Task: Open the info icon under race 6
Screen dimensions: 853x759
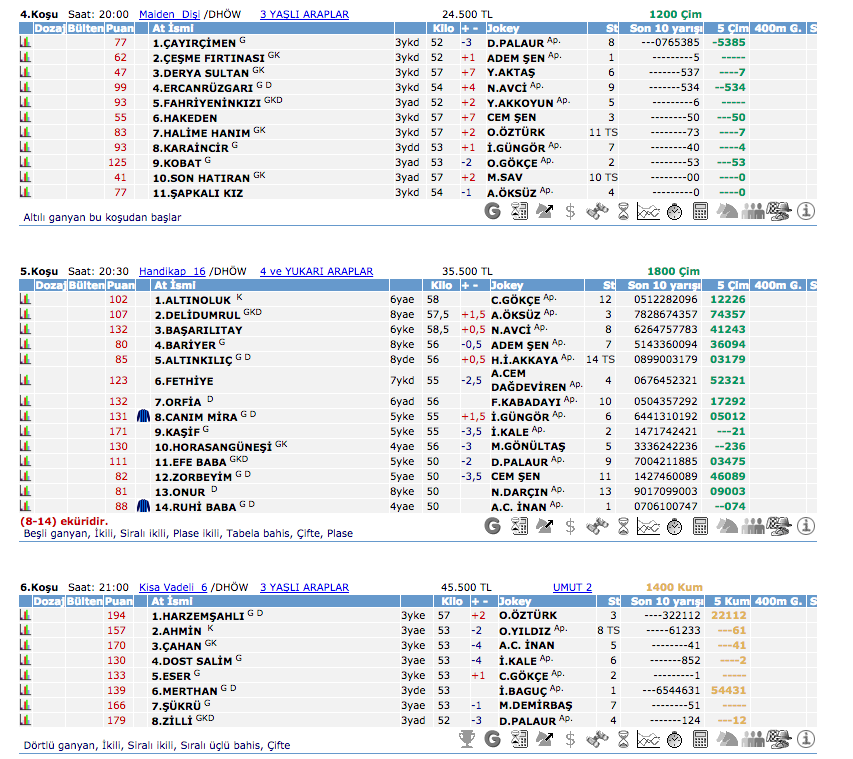Action: [806, 738]
